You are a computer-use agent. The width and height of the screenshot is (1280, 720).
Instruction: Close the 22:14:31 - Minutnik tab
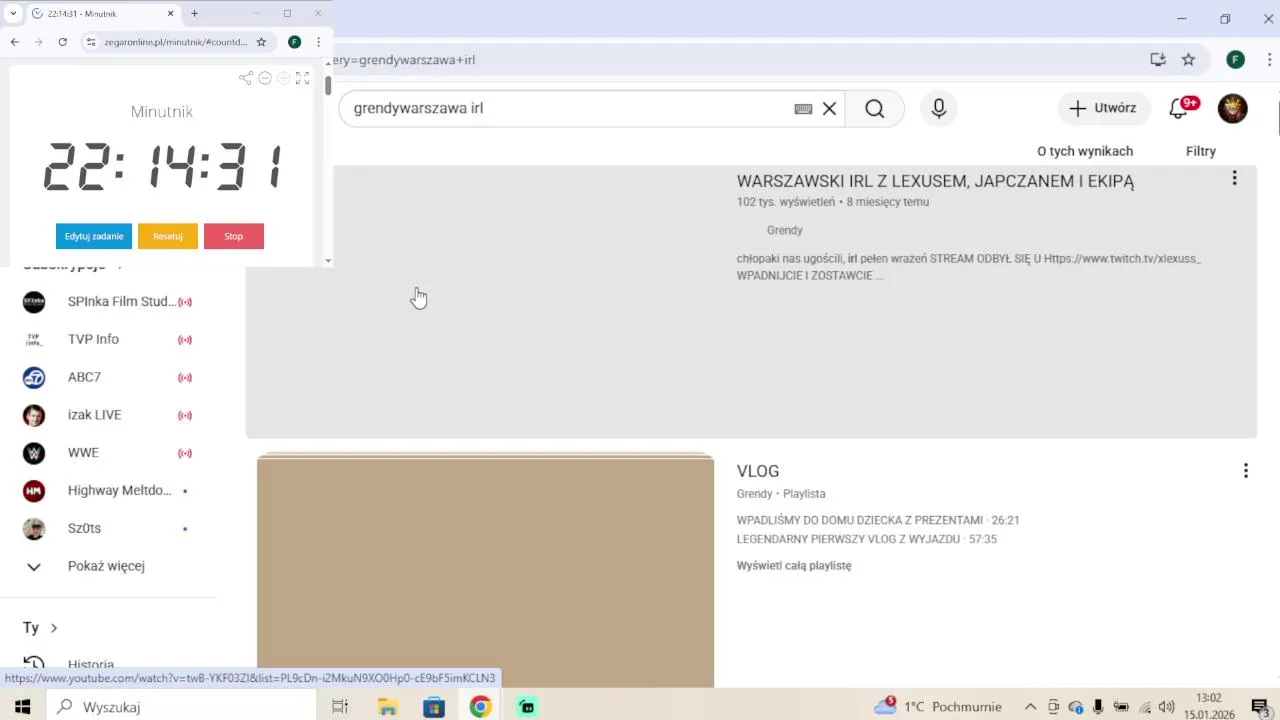(x=170, y=13)
